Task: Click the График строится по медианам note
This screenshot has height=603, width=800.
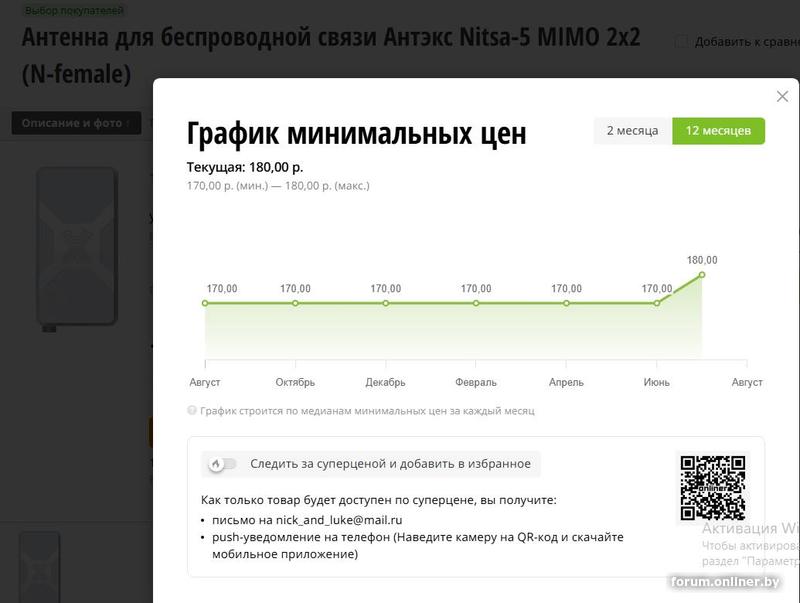Action: click(367, 411)
